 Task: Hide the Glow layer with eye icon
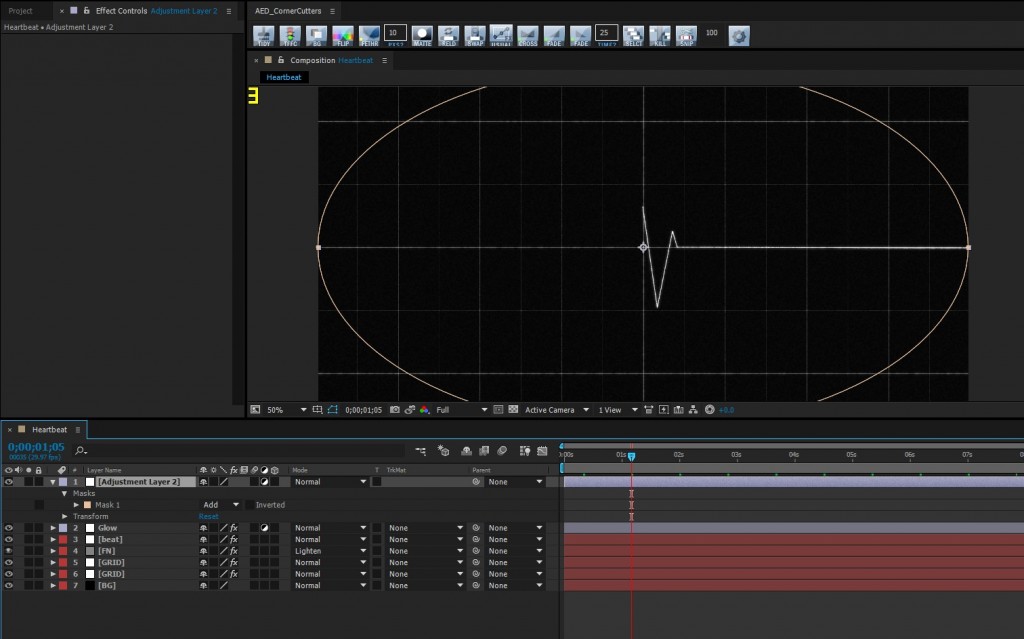click(8, 528)
